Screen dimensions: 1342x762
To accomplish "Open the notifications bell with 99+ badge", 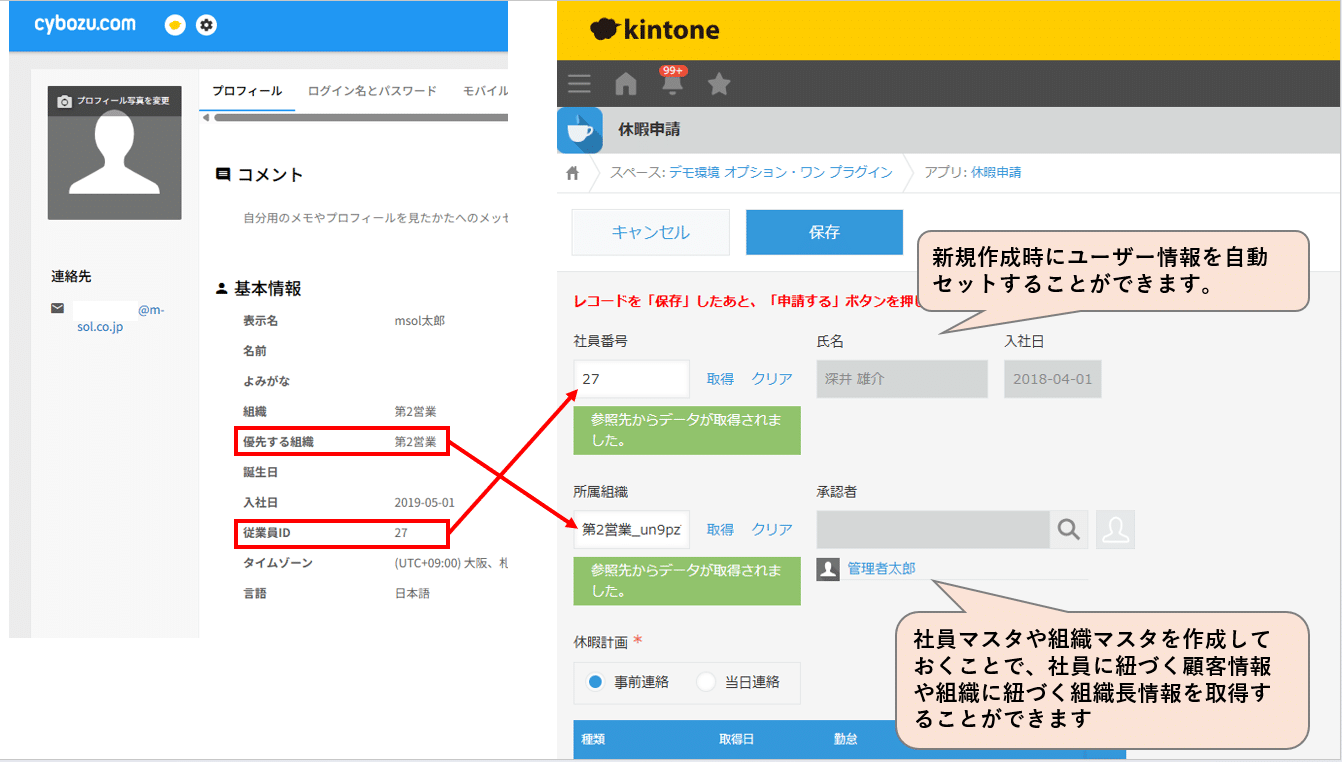I will [x=672, y=83].
